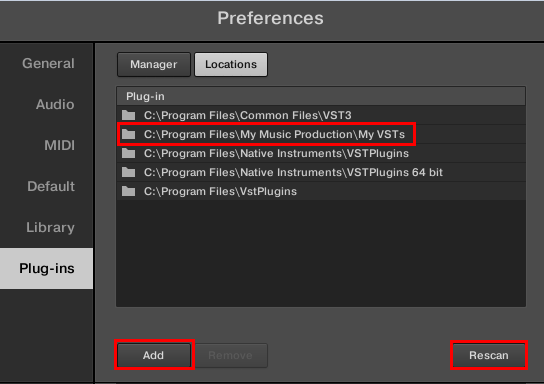The width and height of the screenshot is (544, 384).
Task: Click the folder icon next to C:\Program Files\VstPlugins
Action: tap(128, 191)
